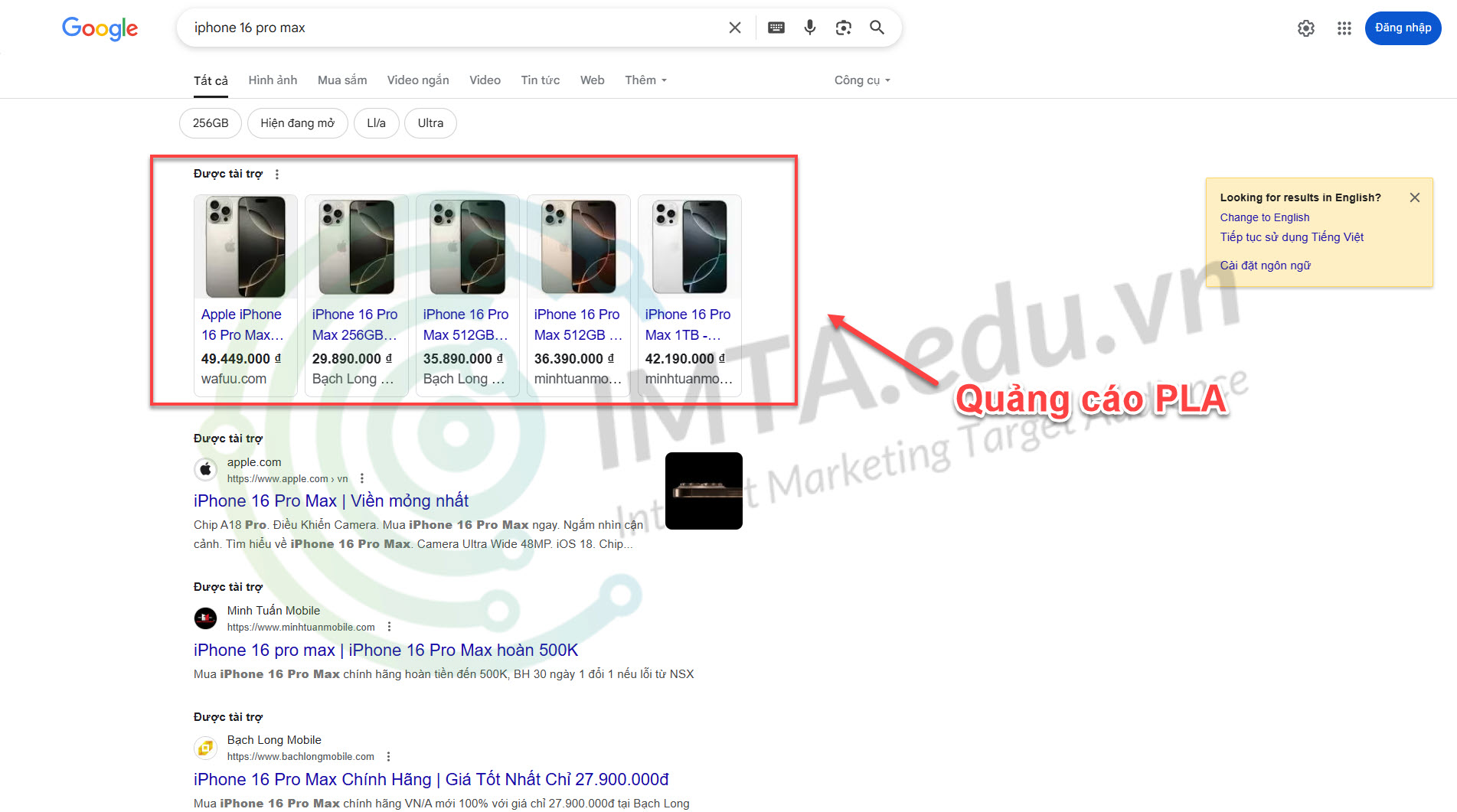This screenshot has width=1457, height=812.
Task: Apply the Ultra filter chip
Action: click(x=430, y=123)
